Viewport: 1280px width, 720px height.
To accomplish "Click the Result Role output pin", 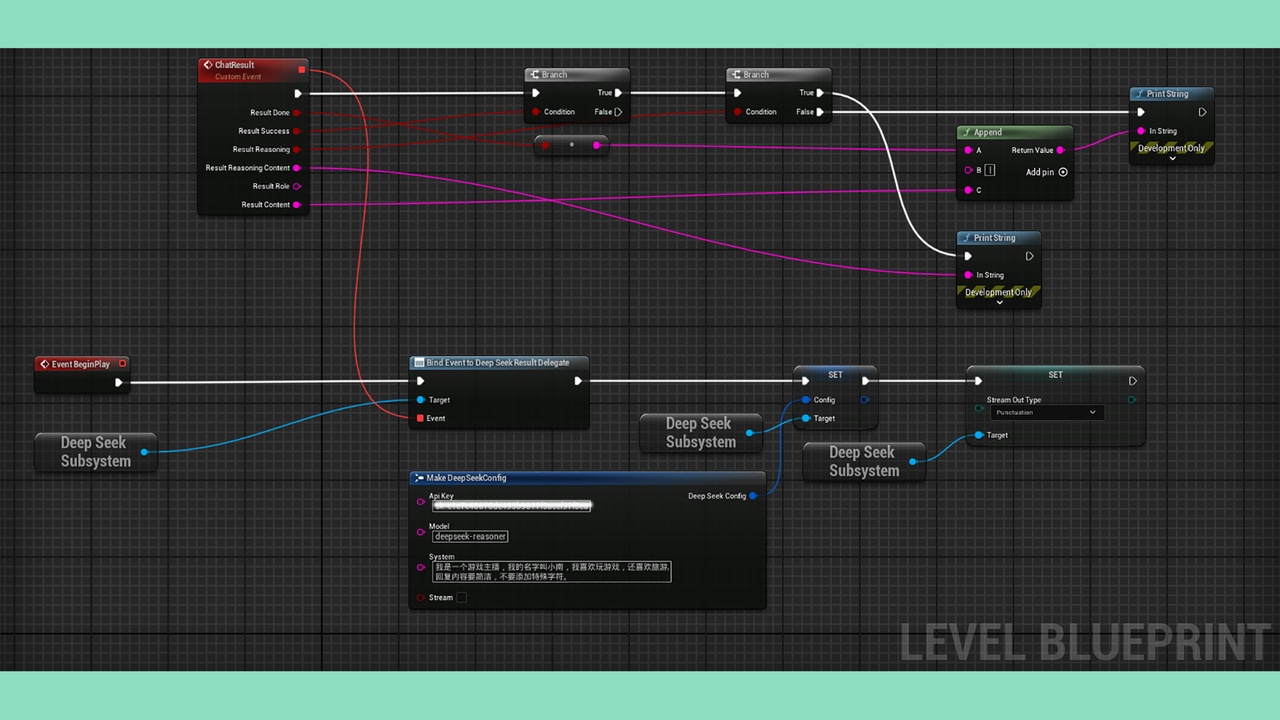I will click(x=297, y=186).
